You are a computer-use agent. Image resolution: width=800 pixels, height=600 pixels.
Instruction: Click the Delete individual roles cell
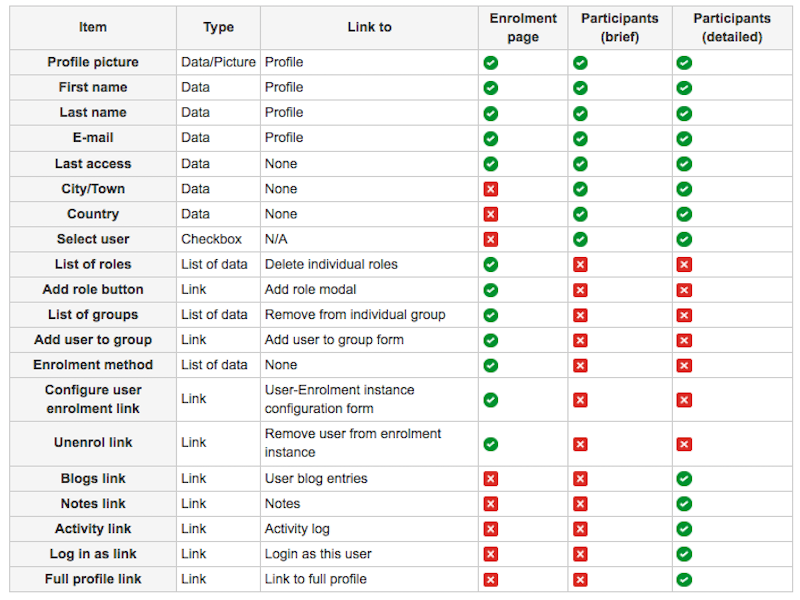(x=331, y=265)
